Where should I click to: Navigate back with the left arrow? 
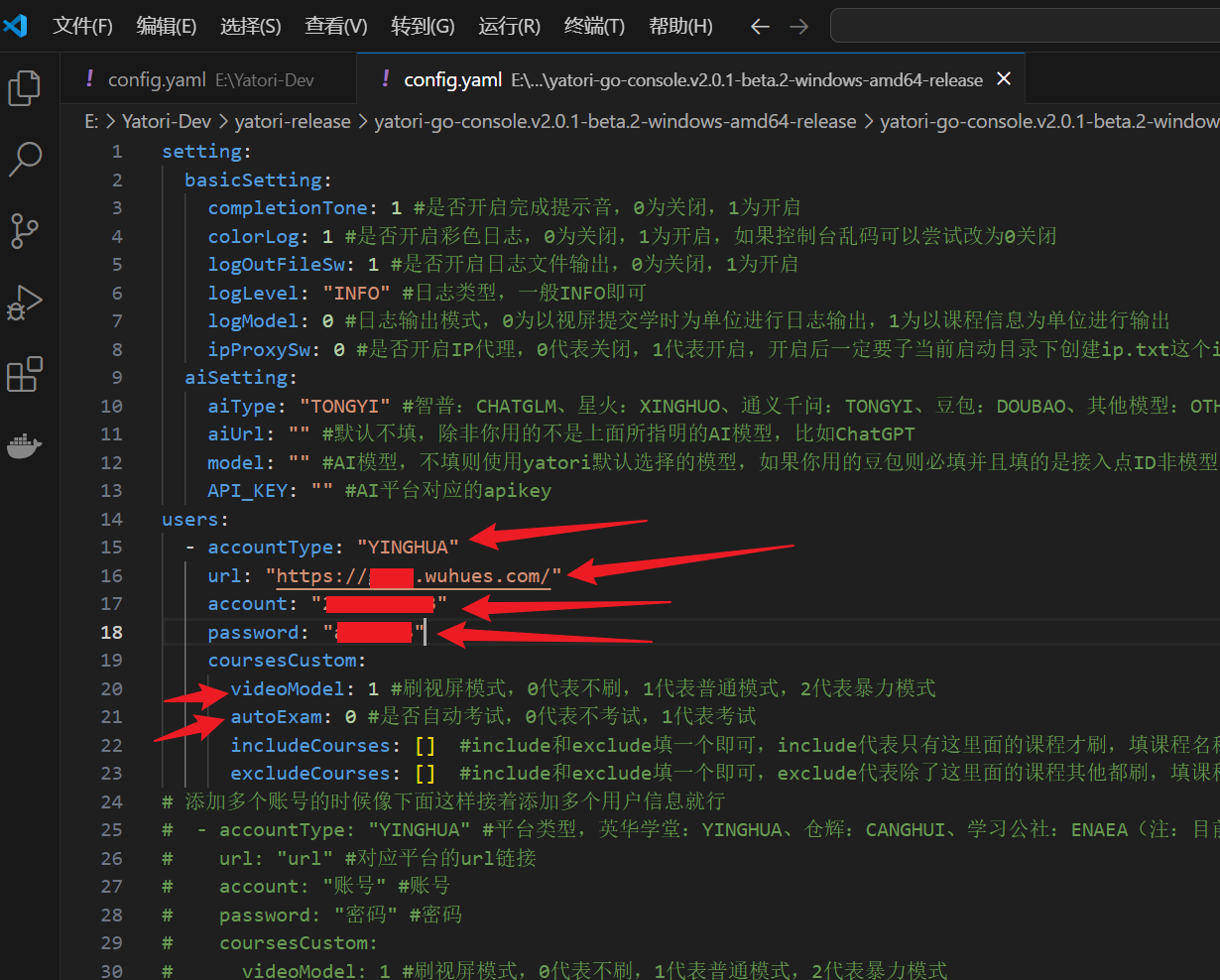pos(760,27)
